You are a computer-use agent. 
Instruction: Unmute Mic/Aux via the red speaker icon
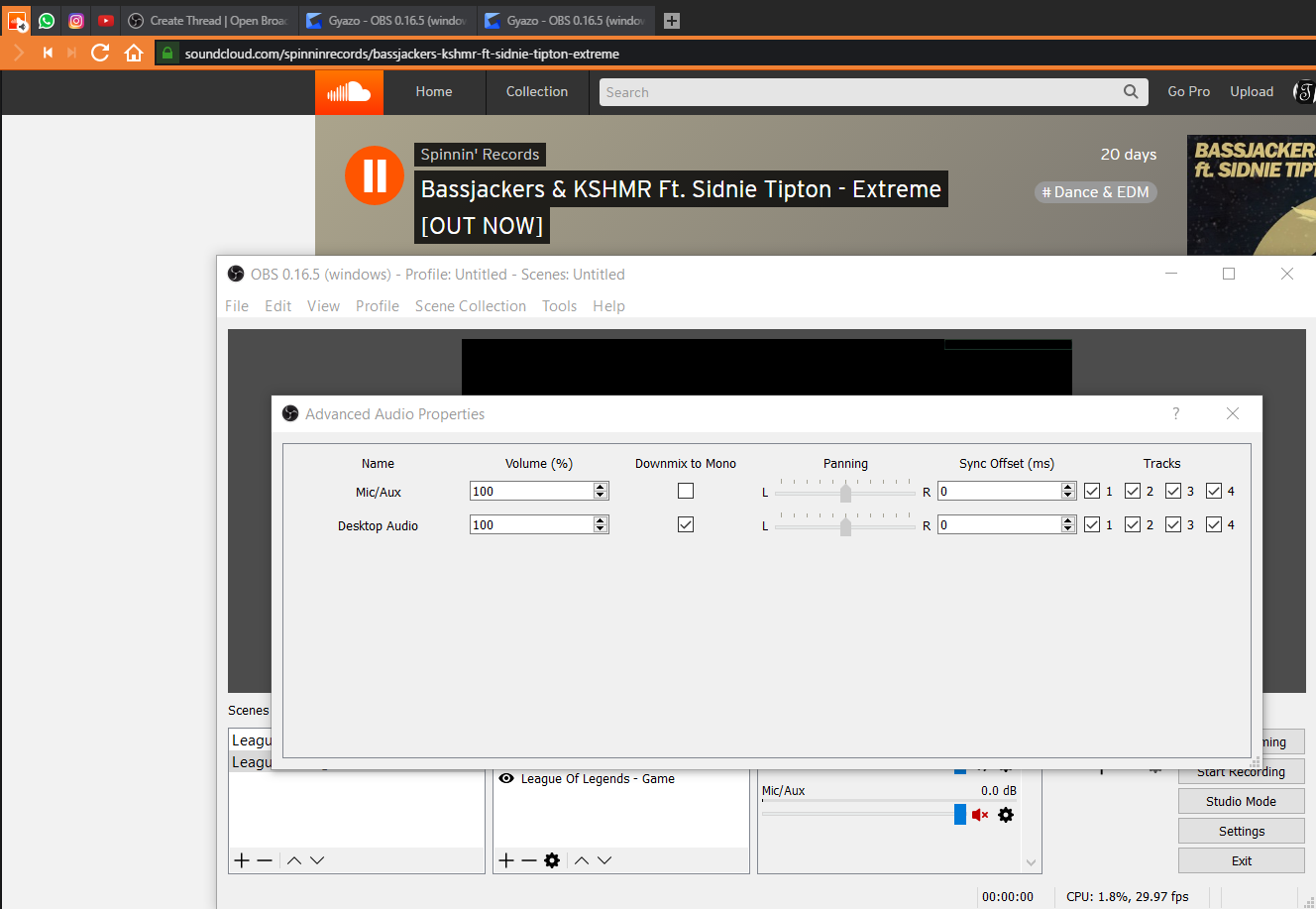(x=980, y=815)
